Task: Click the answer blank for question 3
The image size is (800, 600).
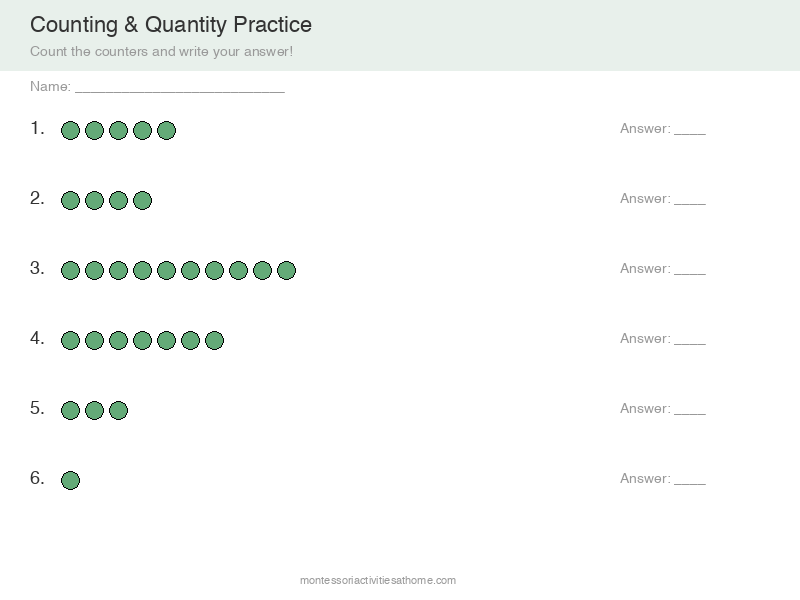Action: point(690,270)
